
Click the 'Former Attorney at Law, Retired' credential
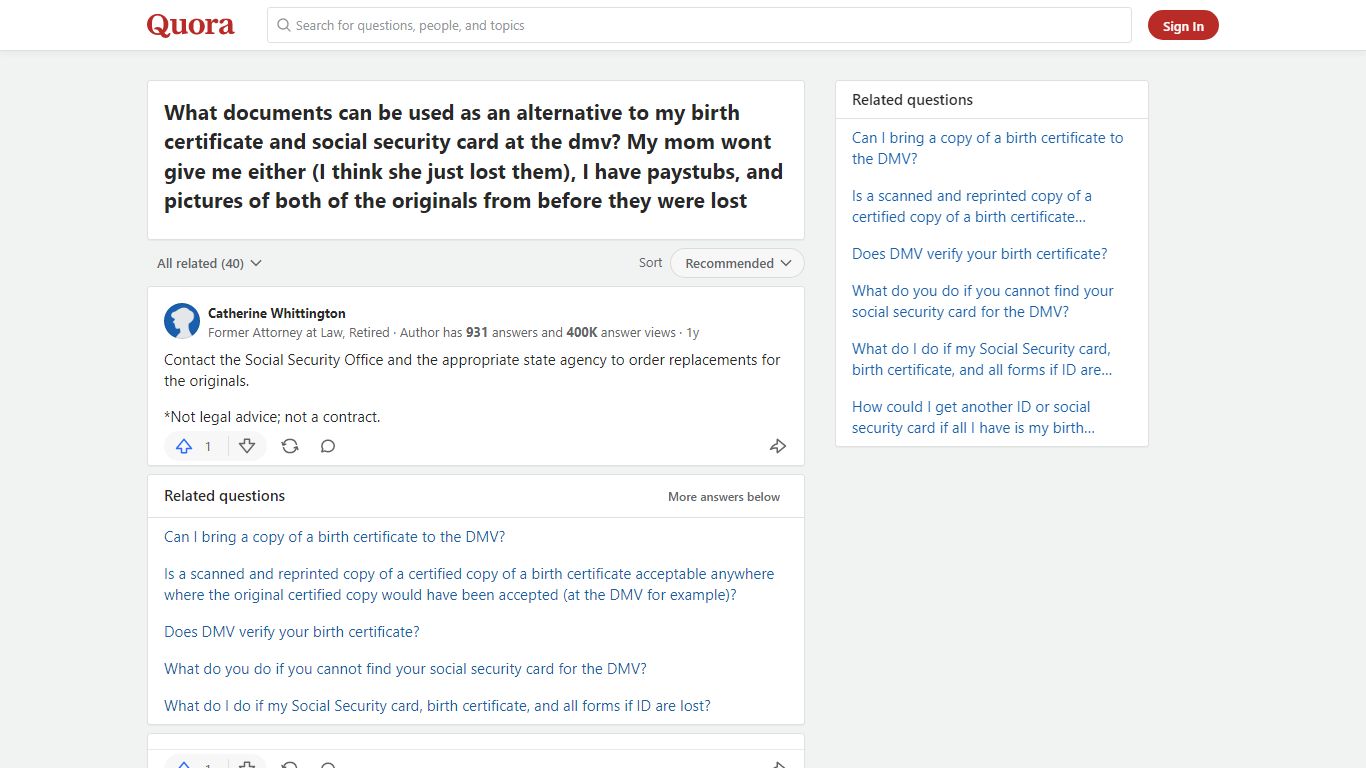(x=299, y=333)
